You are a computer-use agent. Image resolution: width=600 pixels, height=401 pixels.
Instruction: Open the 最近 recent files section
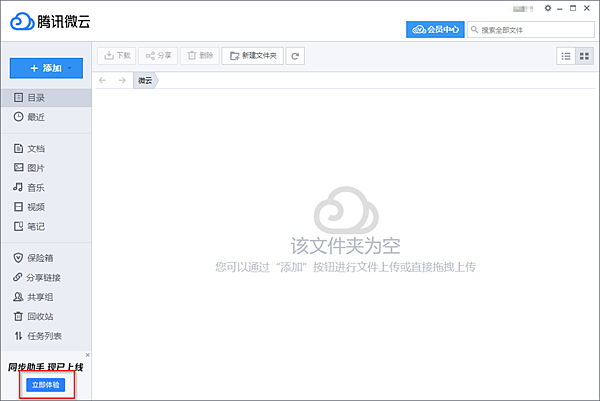pos(46,117)
